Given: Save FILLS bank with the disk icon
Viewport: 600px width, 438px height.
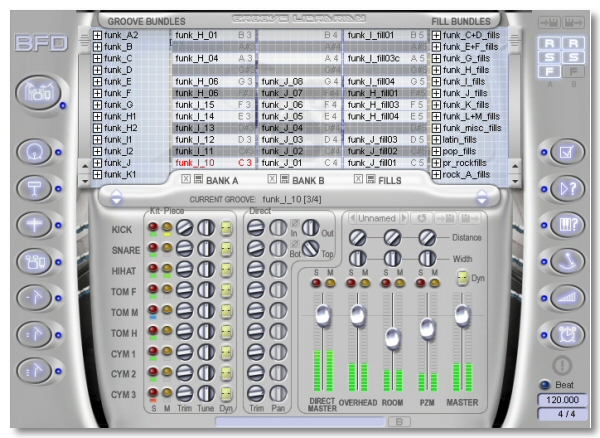Looking at the screenshot, I should tap(370, 179).
